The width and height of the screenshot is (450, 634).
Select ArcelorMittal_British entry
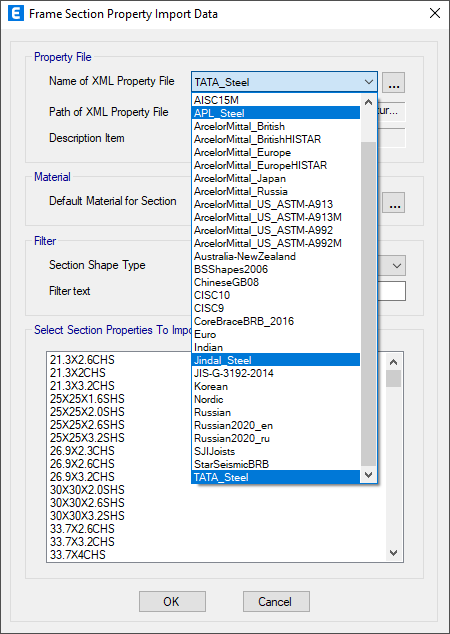(276, 126)
